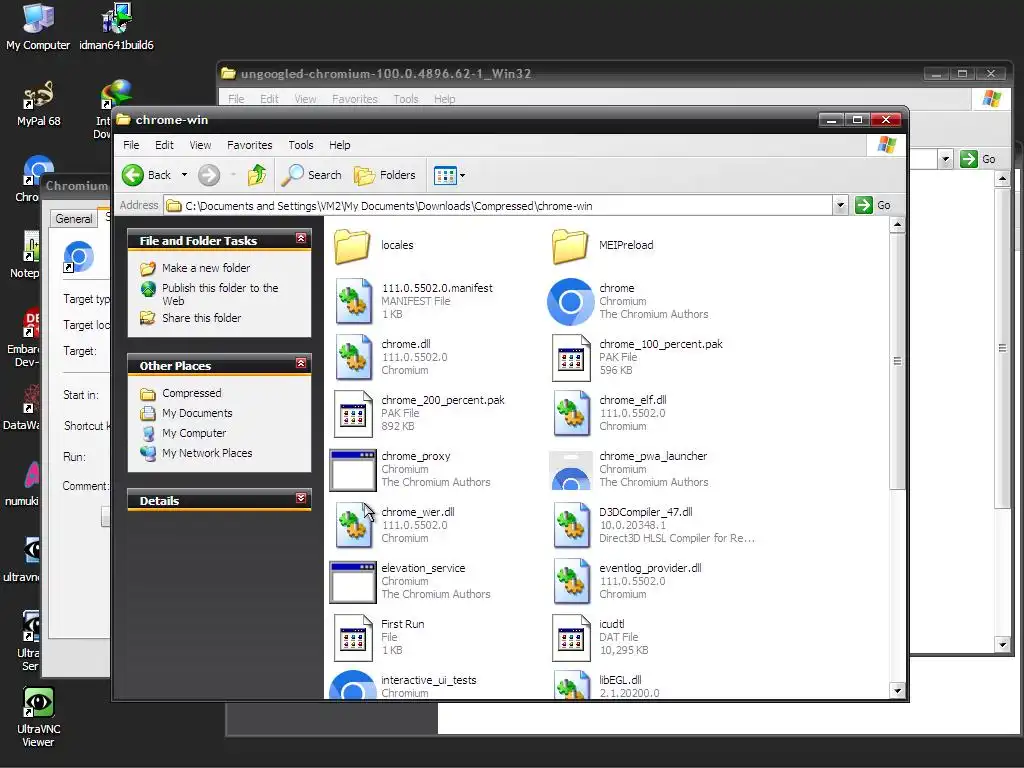Select the interactive_ui_tests application icon
The width and height of the screenshot is (1024, 768).
353,685
